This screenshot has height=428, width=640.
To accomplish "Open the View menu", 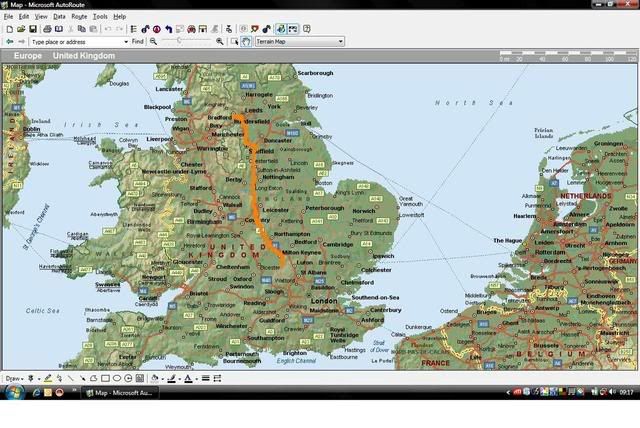I will coord(41,16).
